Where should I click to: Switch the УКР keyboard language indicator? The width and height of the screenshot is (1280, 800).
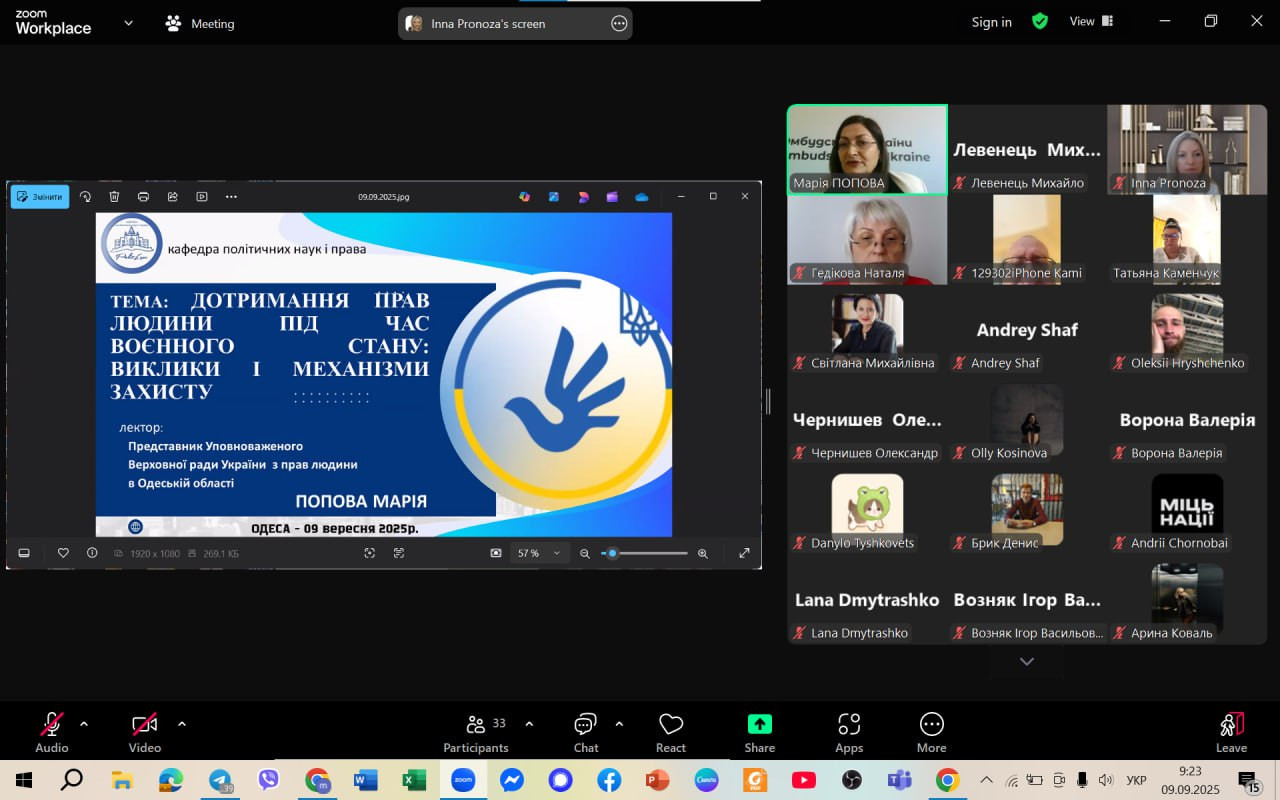point(1137,780)
